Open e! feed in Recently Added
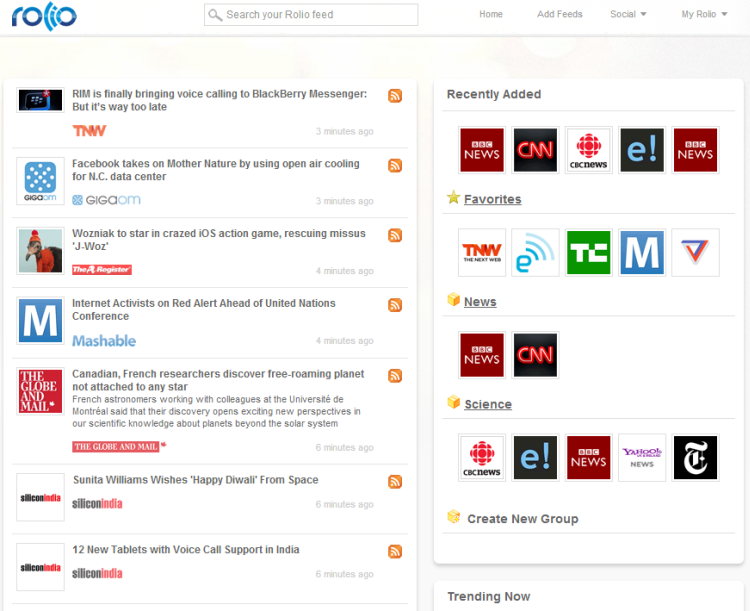 click(642, 150)
